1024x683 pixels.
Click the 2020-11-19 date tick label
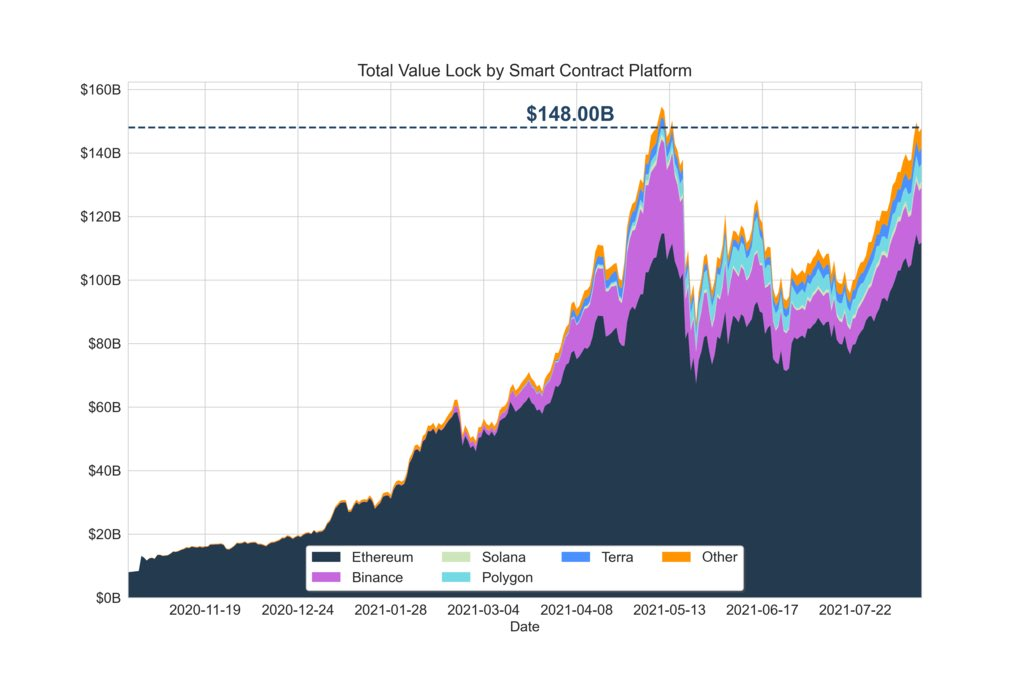point(205,610)
